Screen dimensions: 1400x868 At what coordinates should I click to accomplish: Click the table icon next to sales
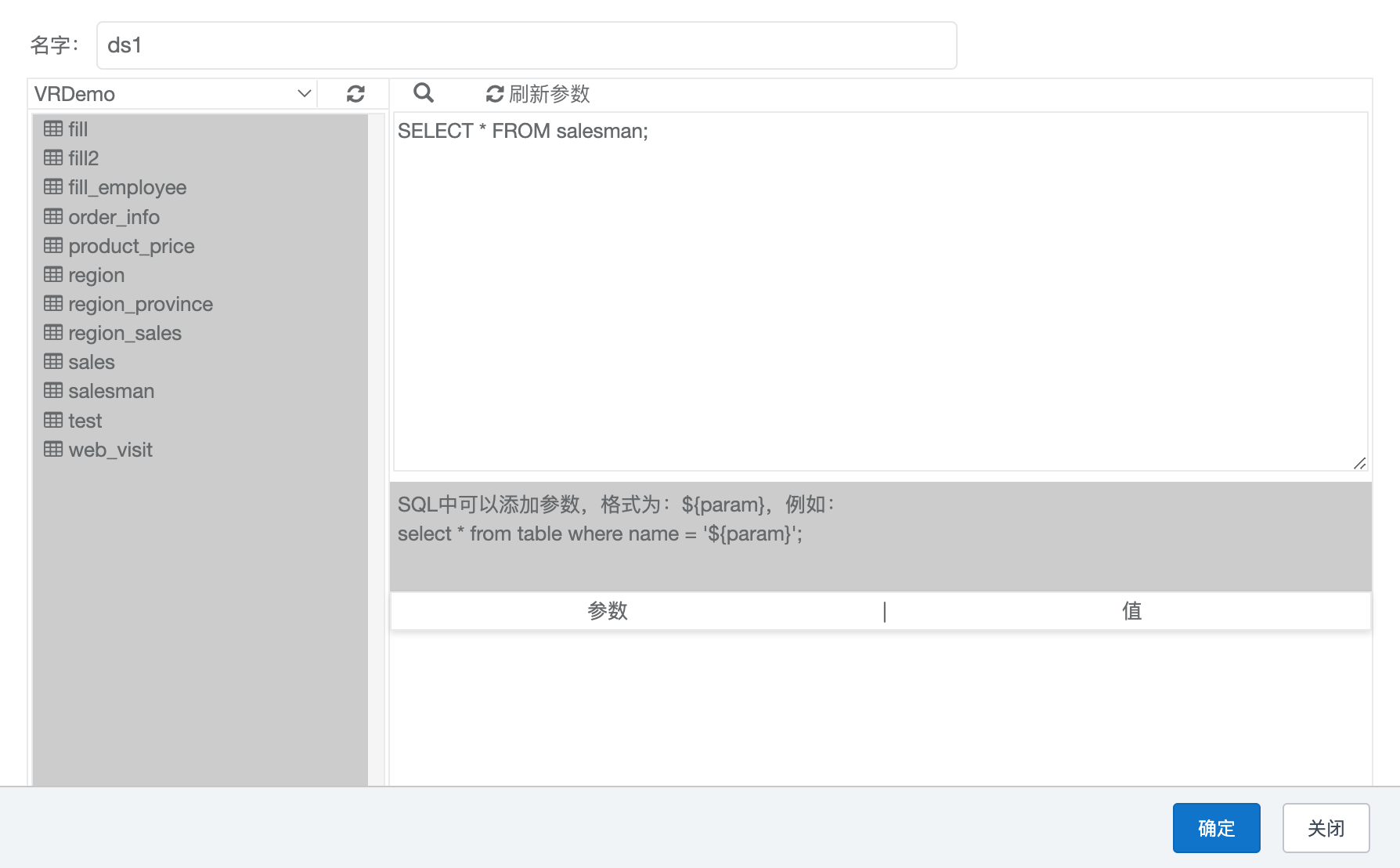click(x=53, y=361)
